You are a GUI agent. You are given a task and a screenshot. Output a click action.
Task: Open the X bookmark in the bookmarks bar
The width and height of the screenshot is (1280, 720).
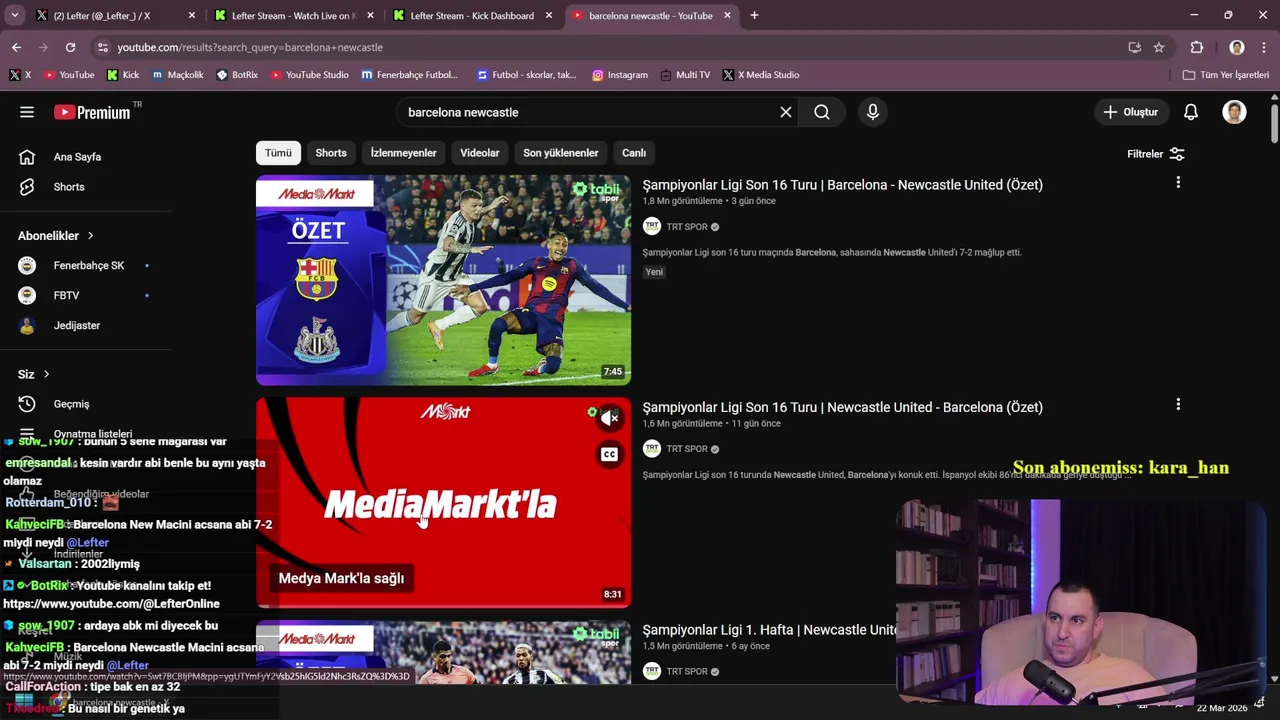pos(20,75)
